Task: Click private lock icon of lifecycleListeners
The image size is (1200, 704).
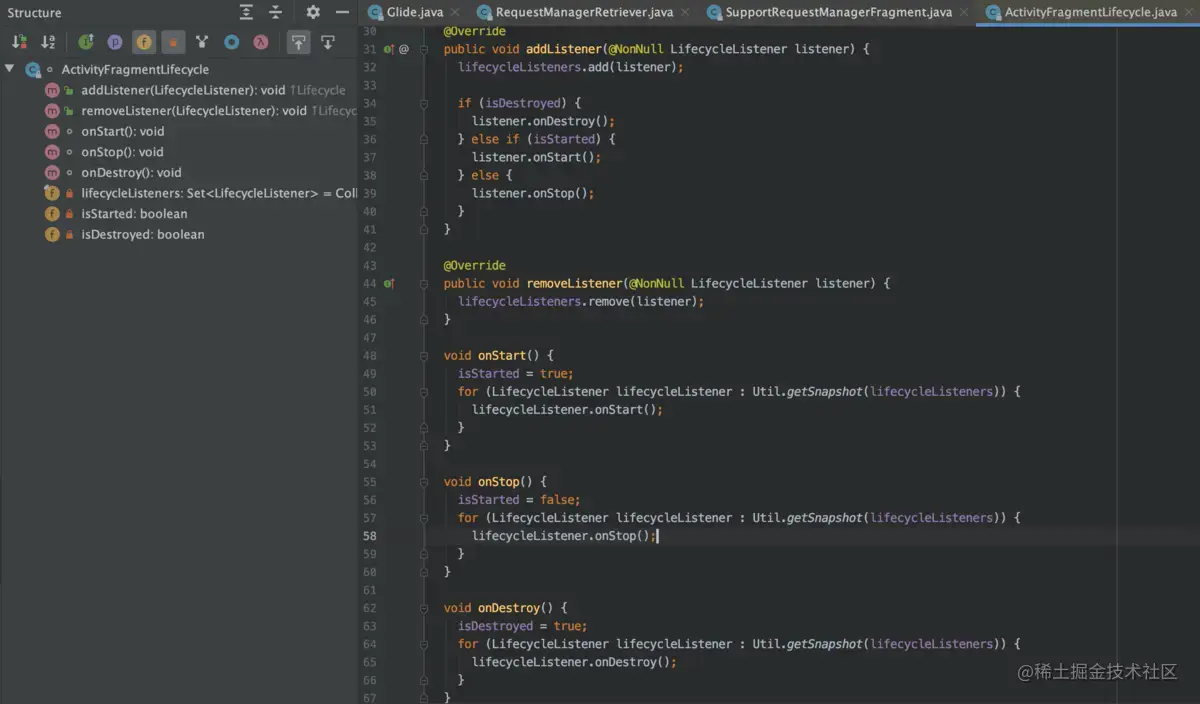Action: (x=69, y=193)
